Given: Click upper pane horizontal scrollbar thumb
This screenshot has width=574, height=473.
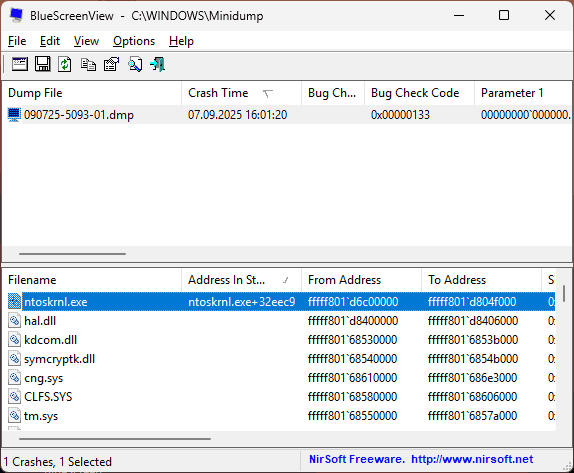Looking at the screenshot, I should (x=72, y=253).
